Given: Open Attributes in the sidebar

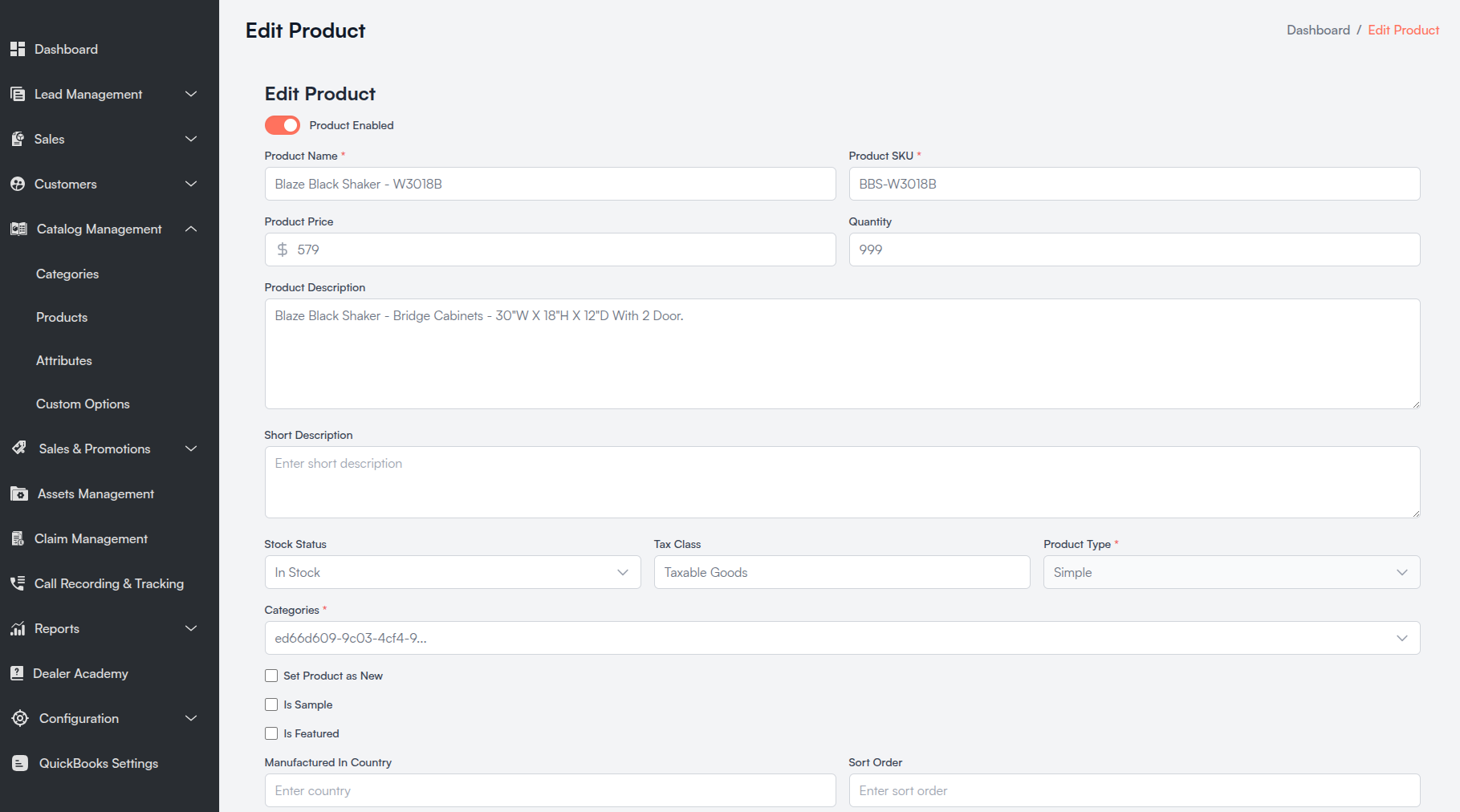Looking at the screenshot, I should coord(64,360).
